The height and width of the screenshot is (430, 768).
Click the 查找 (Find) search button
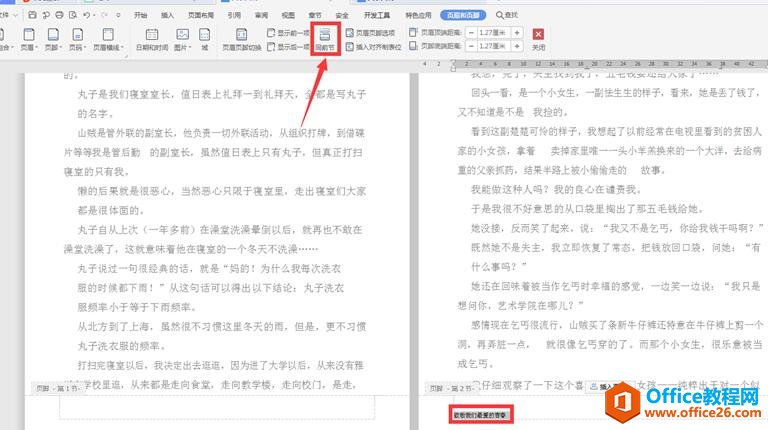pyautogui.click(x=506, y=15)
